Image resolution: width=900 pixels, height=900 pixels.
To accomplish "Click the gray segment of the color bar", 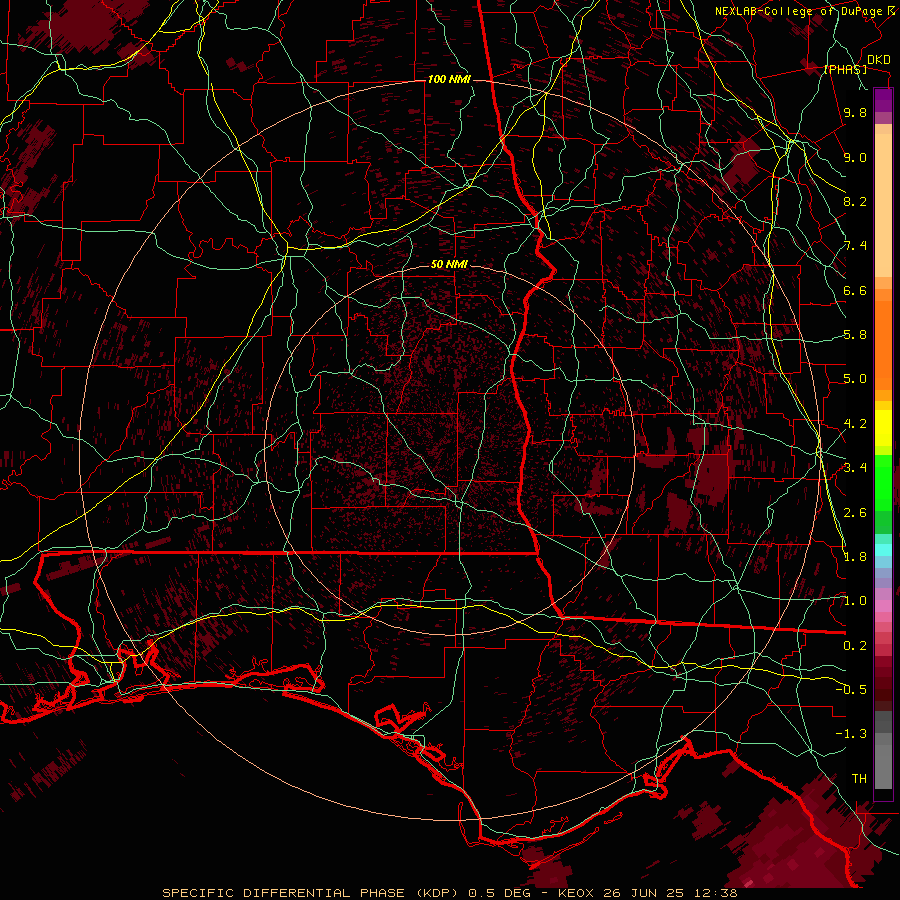I will pos(883,752).
